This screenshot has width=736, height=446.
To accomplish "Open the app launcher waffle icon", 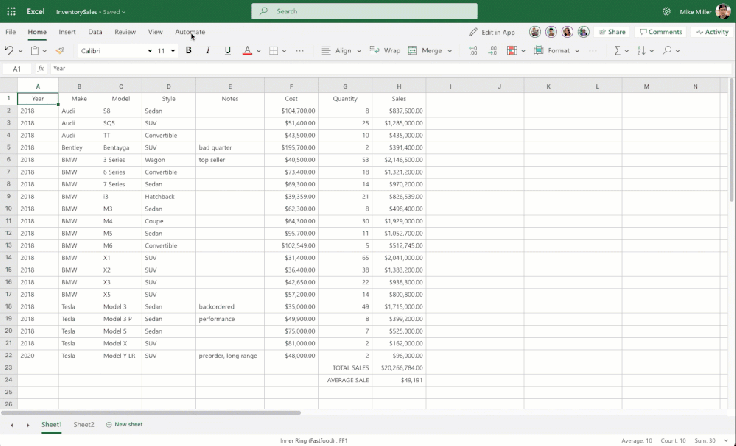I will [12, 11].
